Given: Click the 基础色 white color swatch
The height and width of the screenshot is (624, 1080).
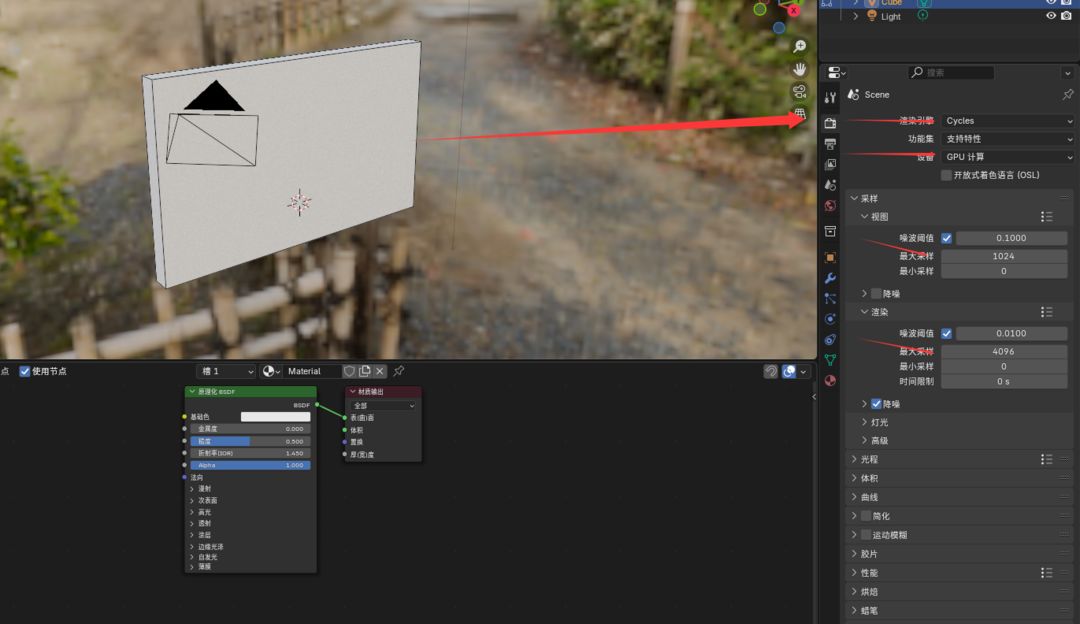Looking at the screenshot, I should coord(276,417).
